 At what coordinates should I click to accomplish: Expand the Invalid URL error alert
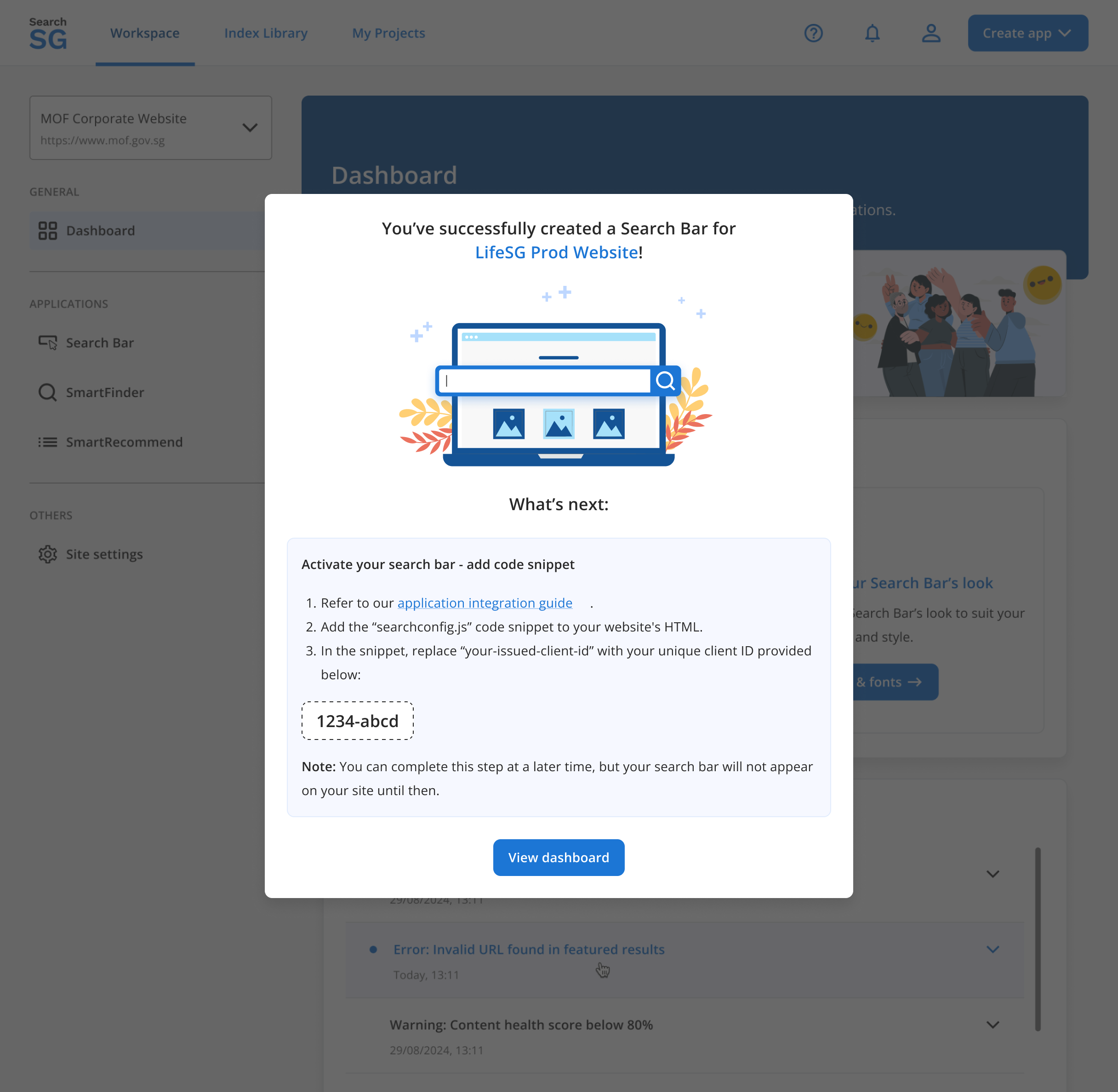[993, 949]
